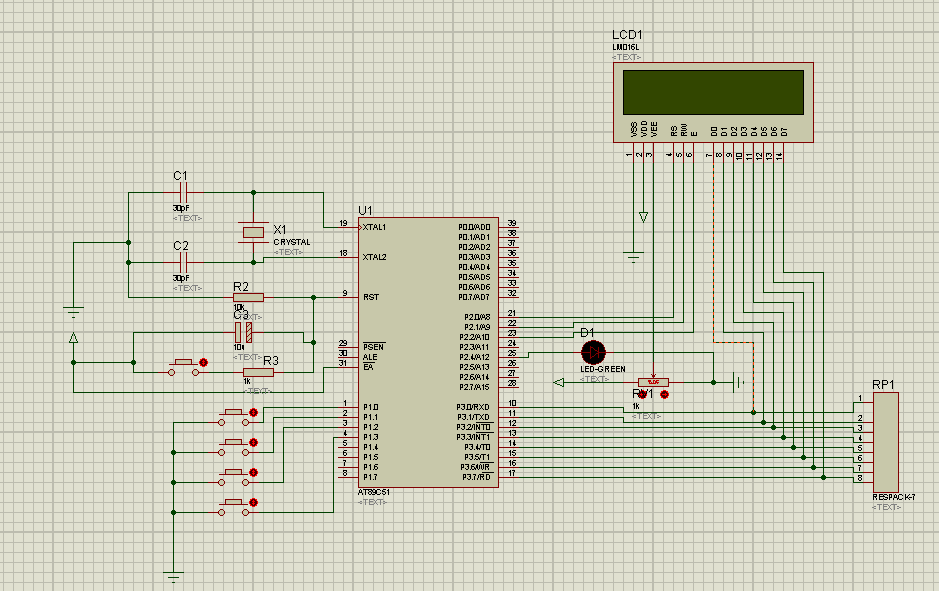Select the ground symbol under the push buttons
The image size is (939, 591).
173,577
